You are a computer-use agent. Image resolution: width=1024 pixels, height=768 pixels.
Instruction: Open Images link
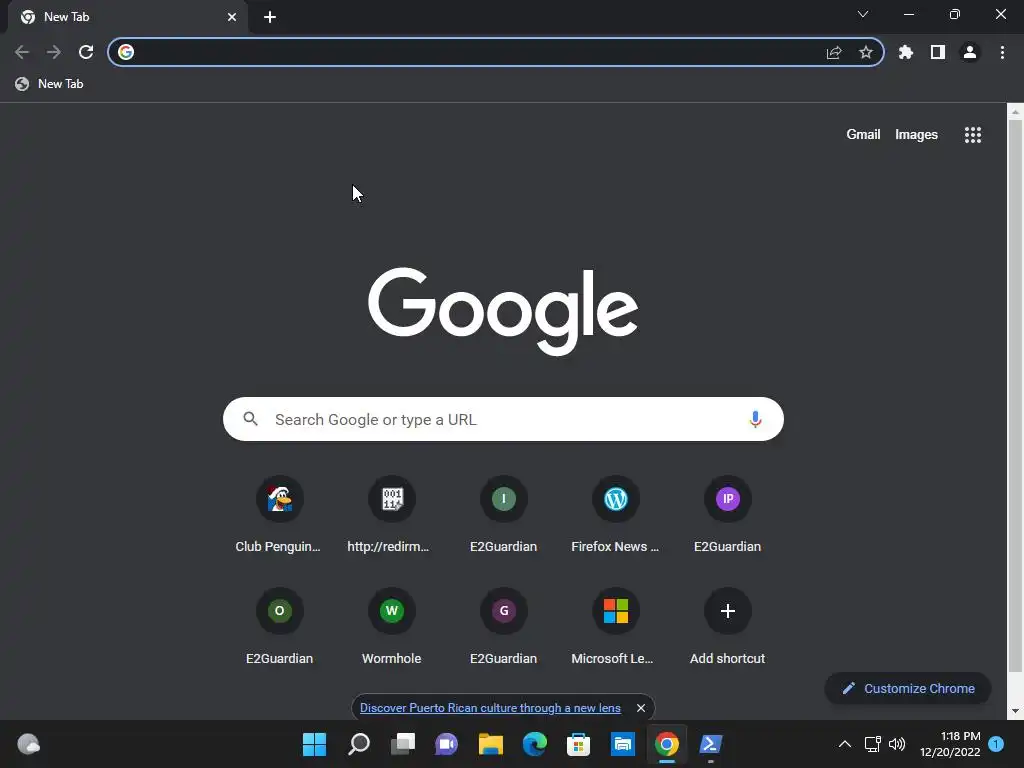coord(916,135)
